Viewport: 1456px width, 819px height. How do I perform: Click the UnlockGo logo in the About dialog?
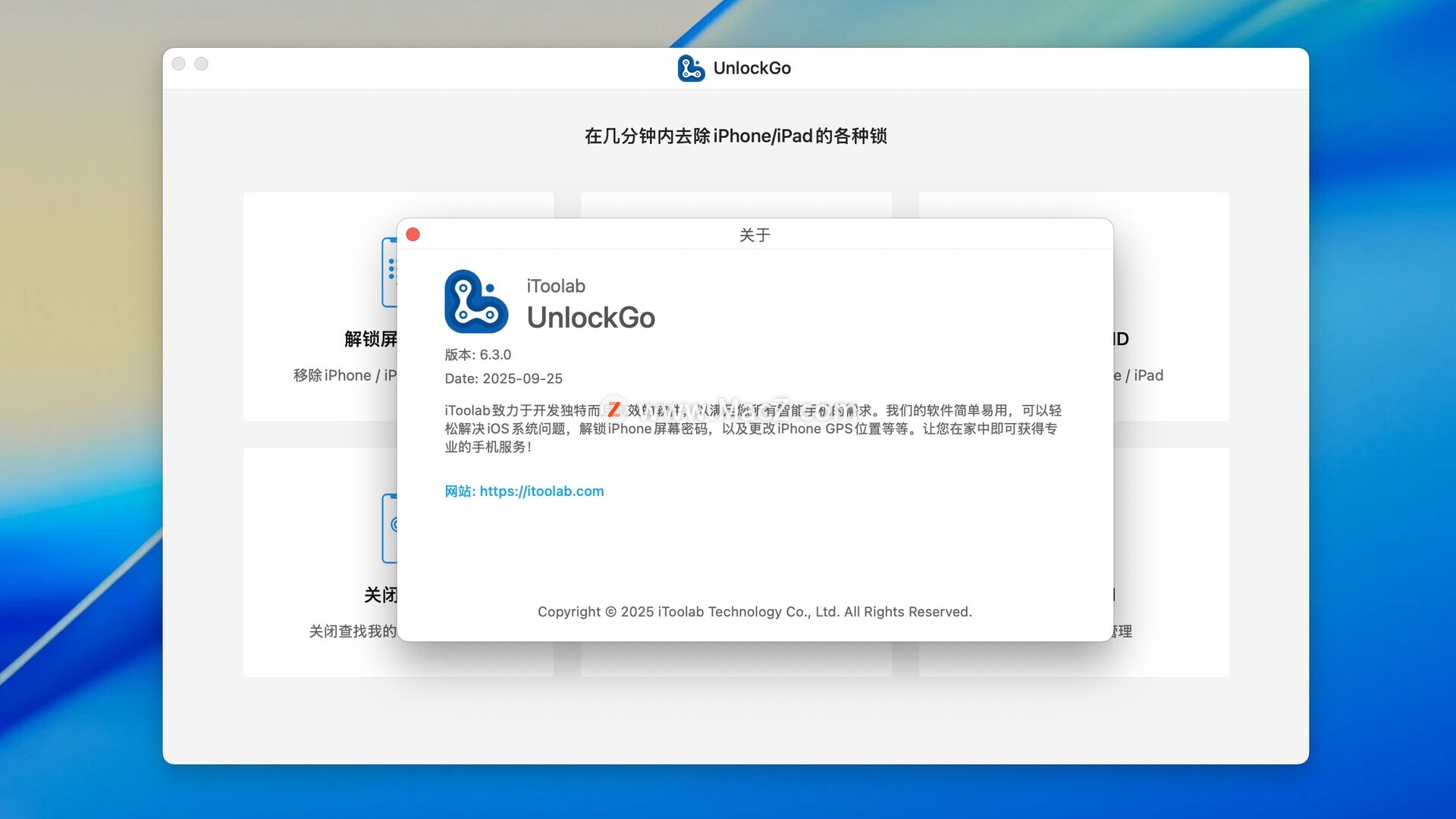476,302
